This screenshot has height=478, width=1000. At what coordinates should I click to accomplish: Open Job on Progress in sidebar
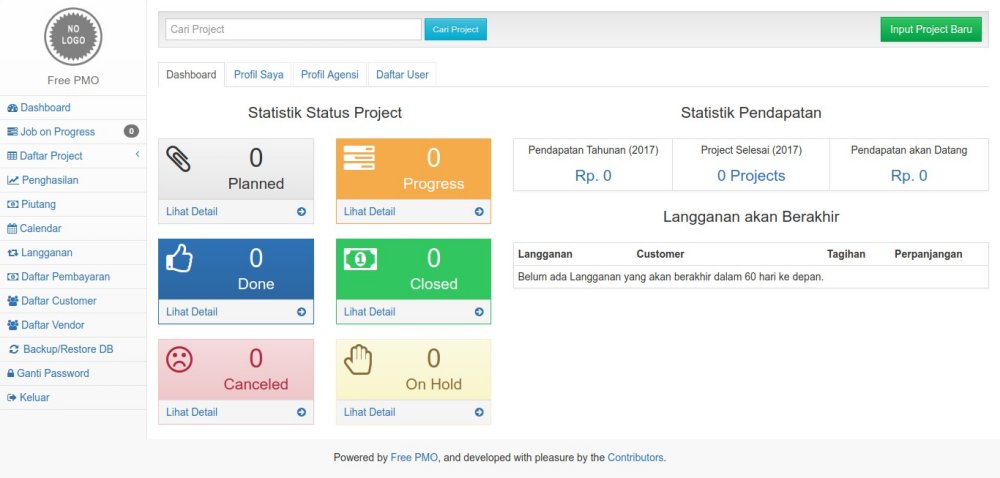57,132
